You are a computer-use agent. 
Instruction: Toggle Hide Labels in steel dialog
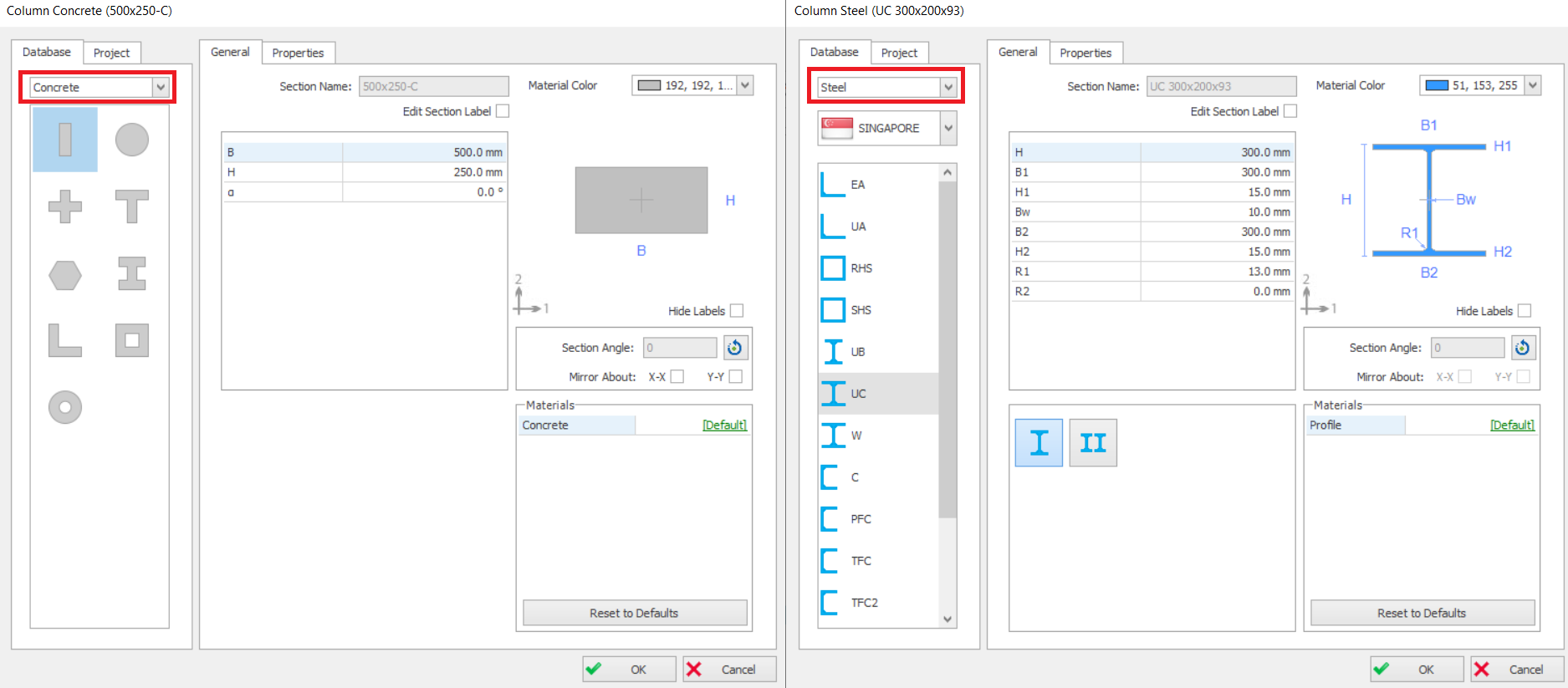[1524, 311]
